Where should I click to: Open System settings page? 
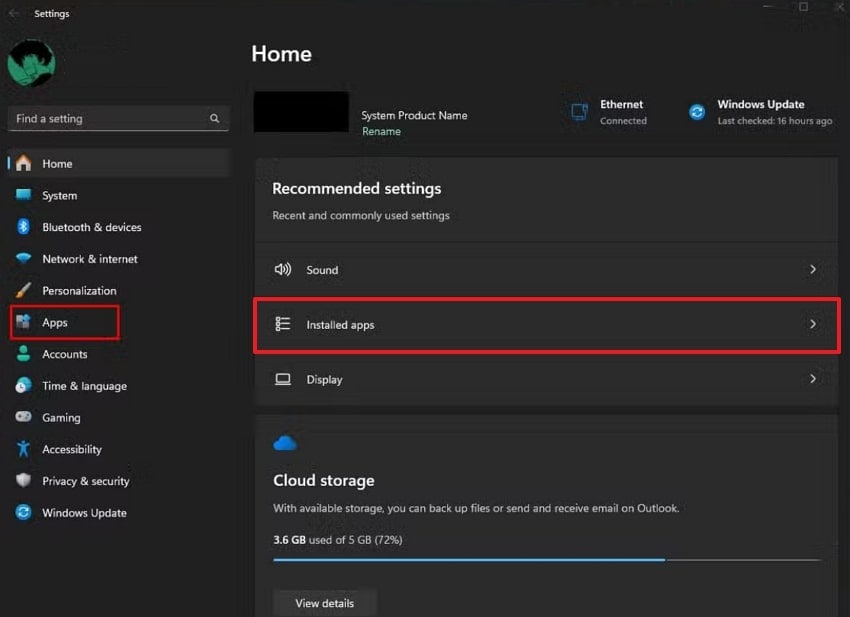click(x=120, y=195)
